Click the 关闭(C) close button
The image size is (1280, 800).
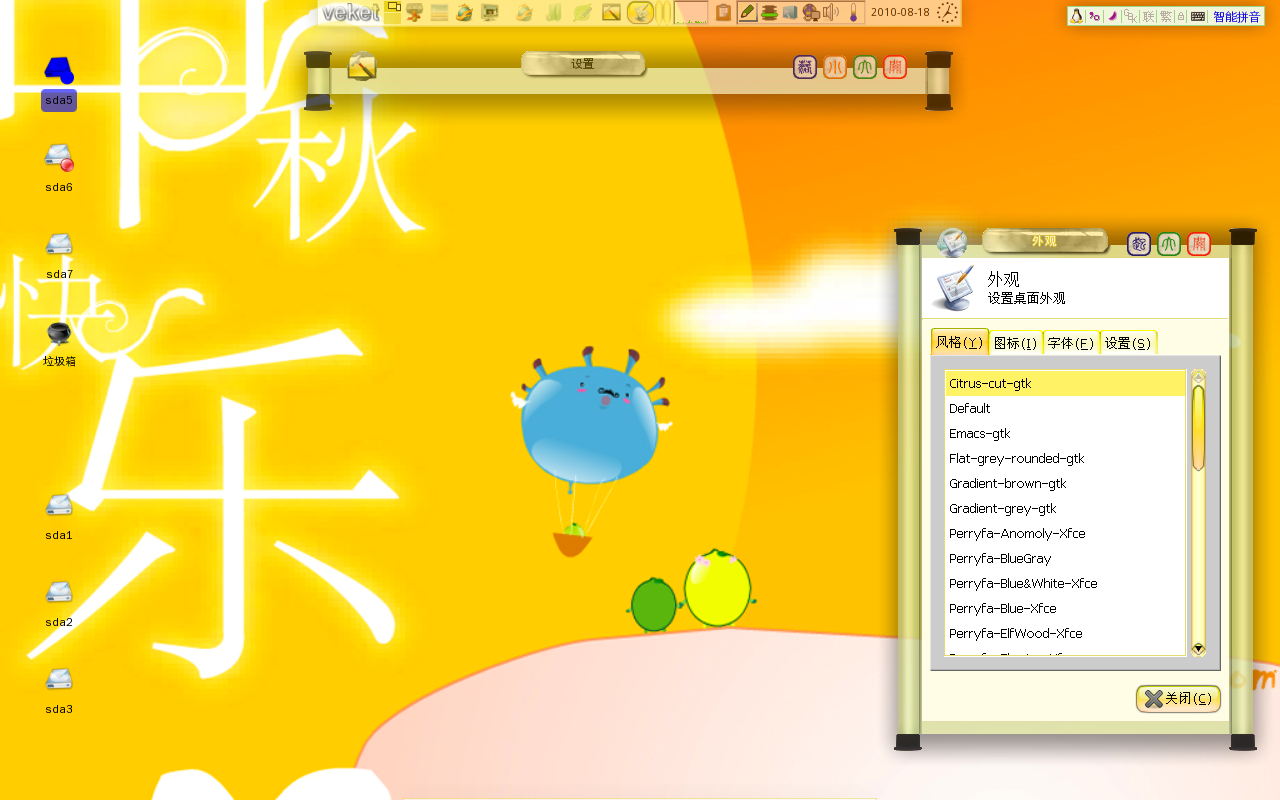tap(1178, 699)
